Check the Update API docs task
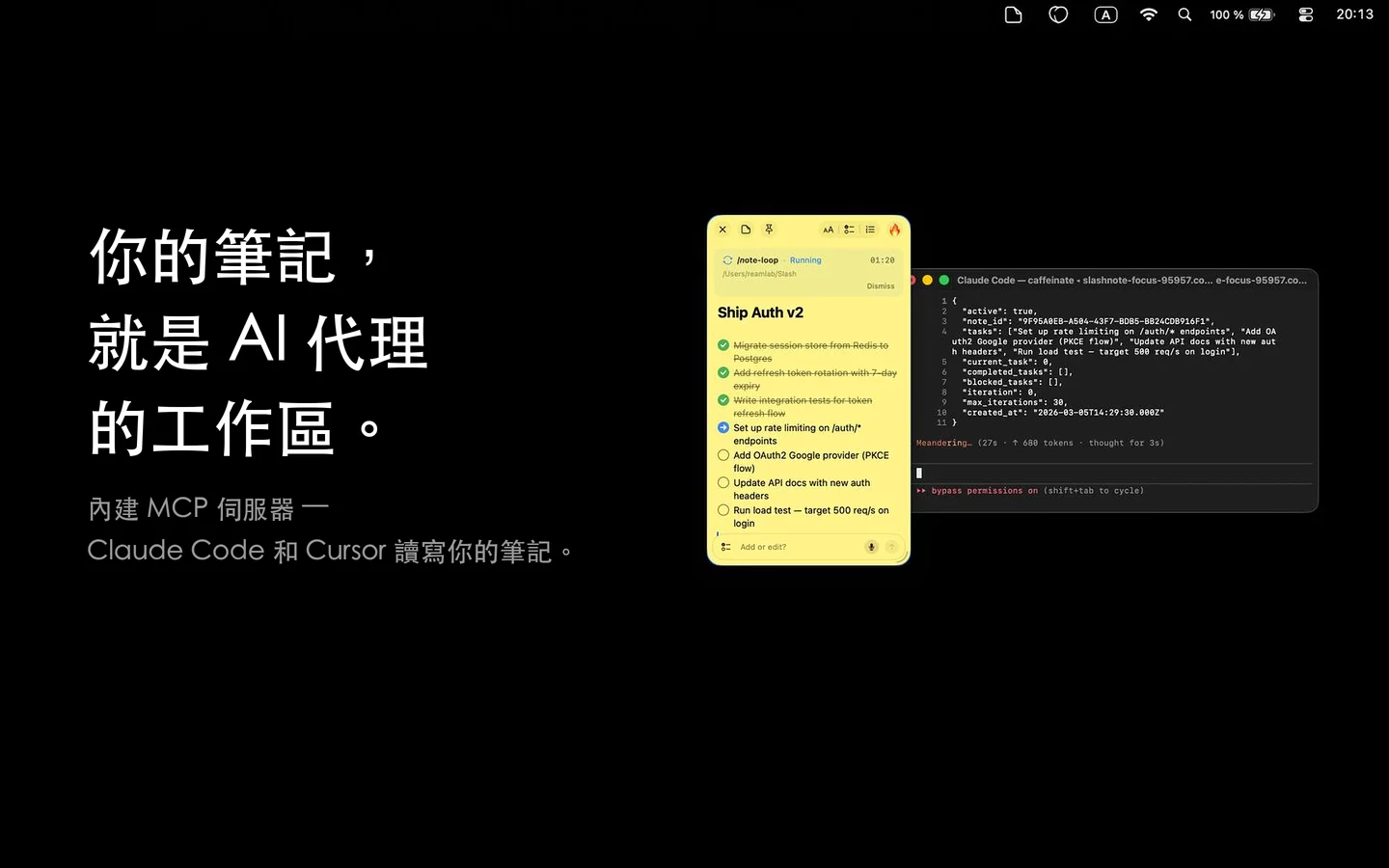The height and width of the screenshot is (868, 1389). 723,482
